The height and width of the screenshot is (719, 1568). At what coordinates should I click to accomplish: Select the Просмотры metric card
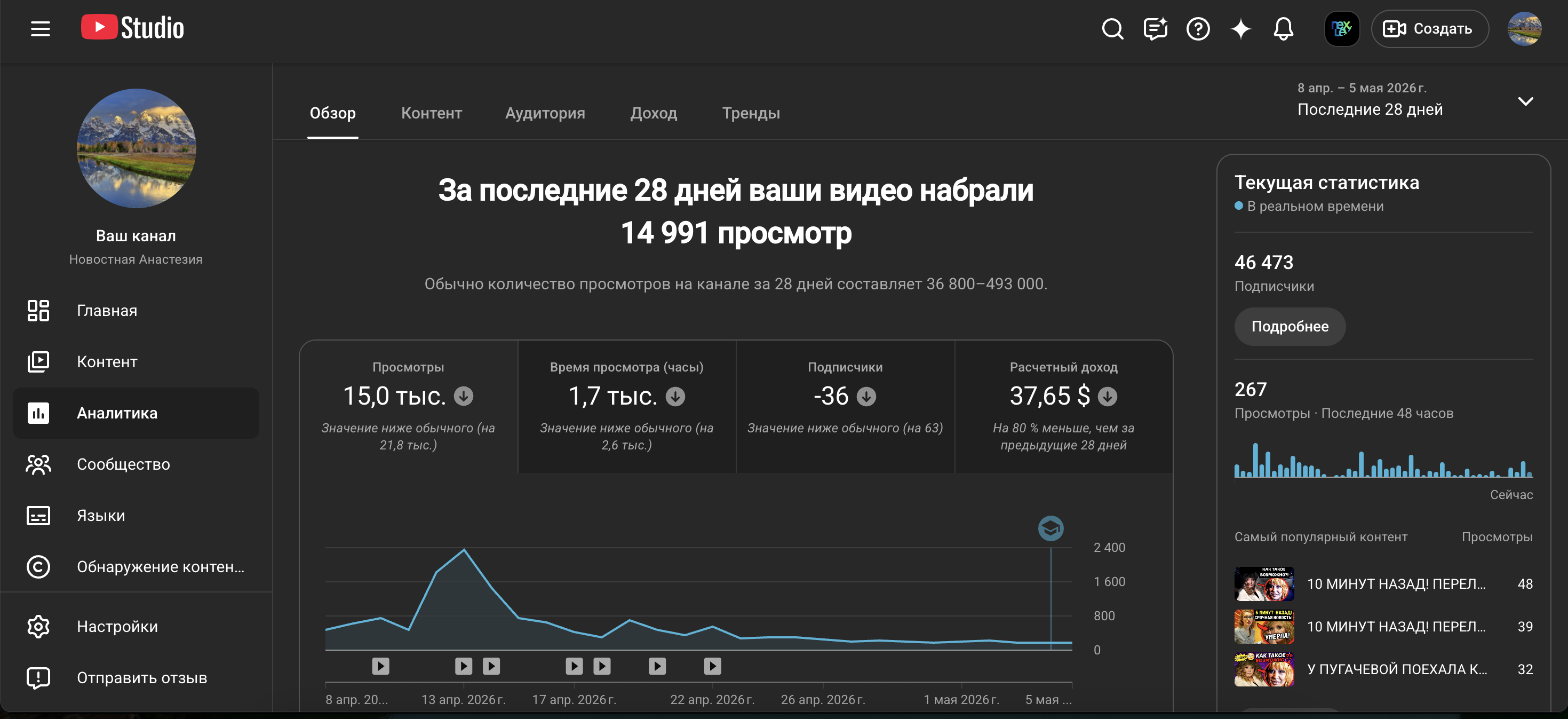[x=409, y=407]
